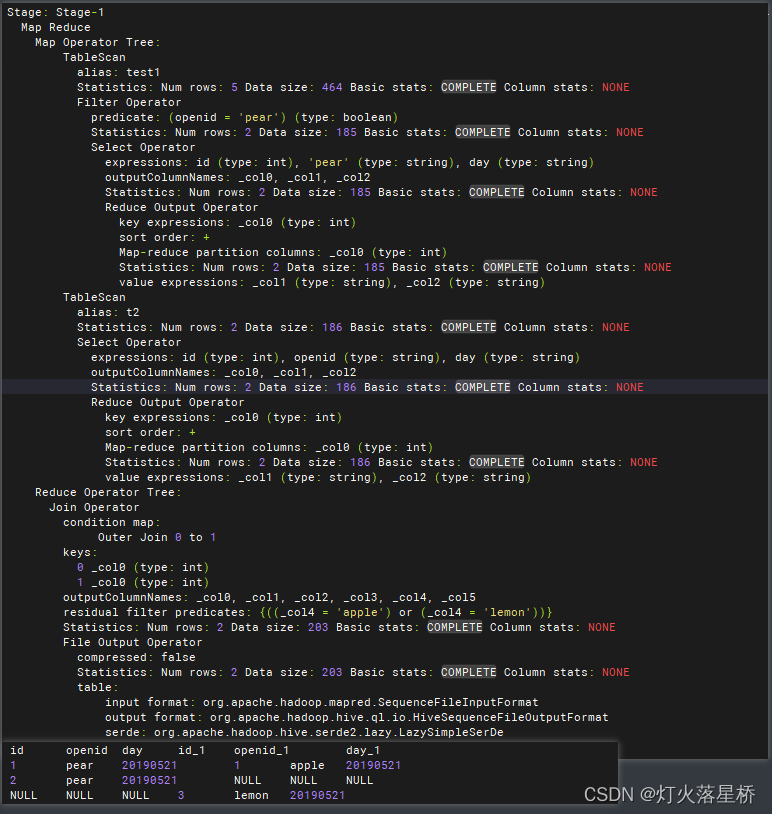Click the 'File Output Operator' line
This screenshot has width=772, height=814.
tap(132, 642)
